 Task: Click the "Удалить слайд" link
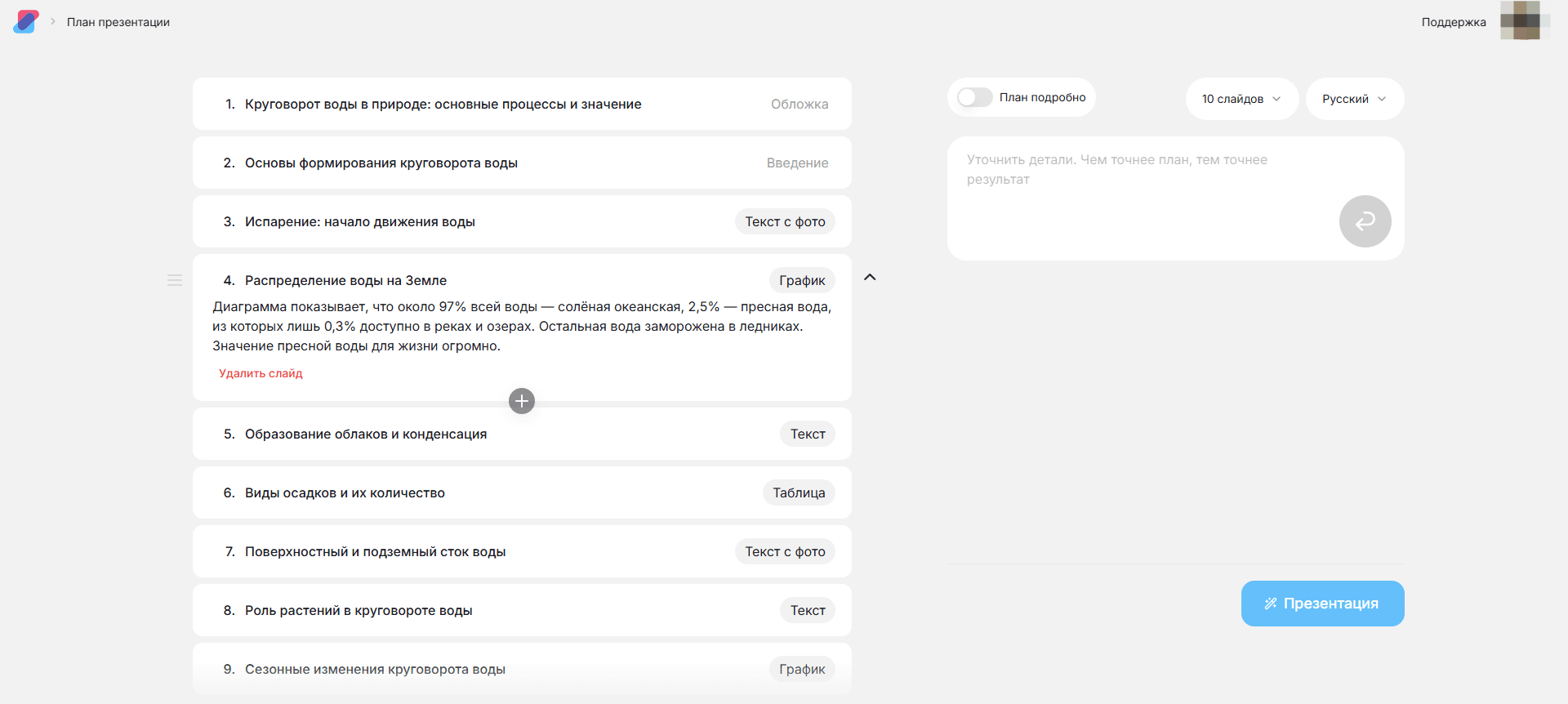[x=261, y=373]
